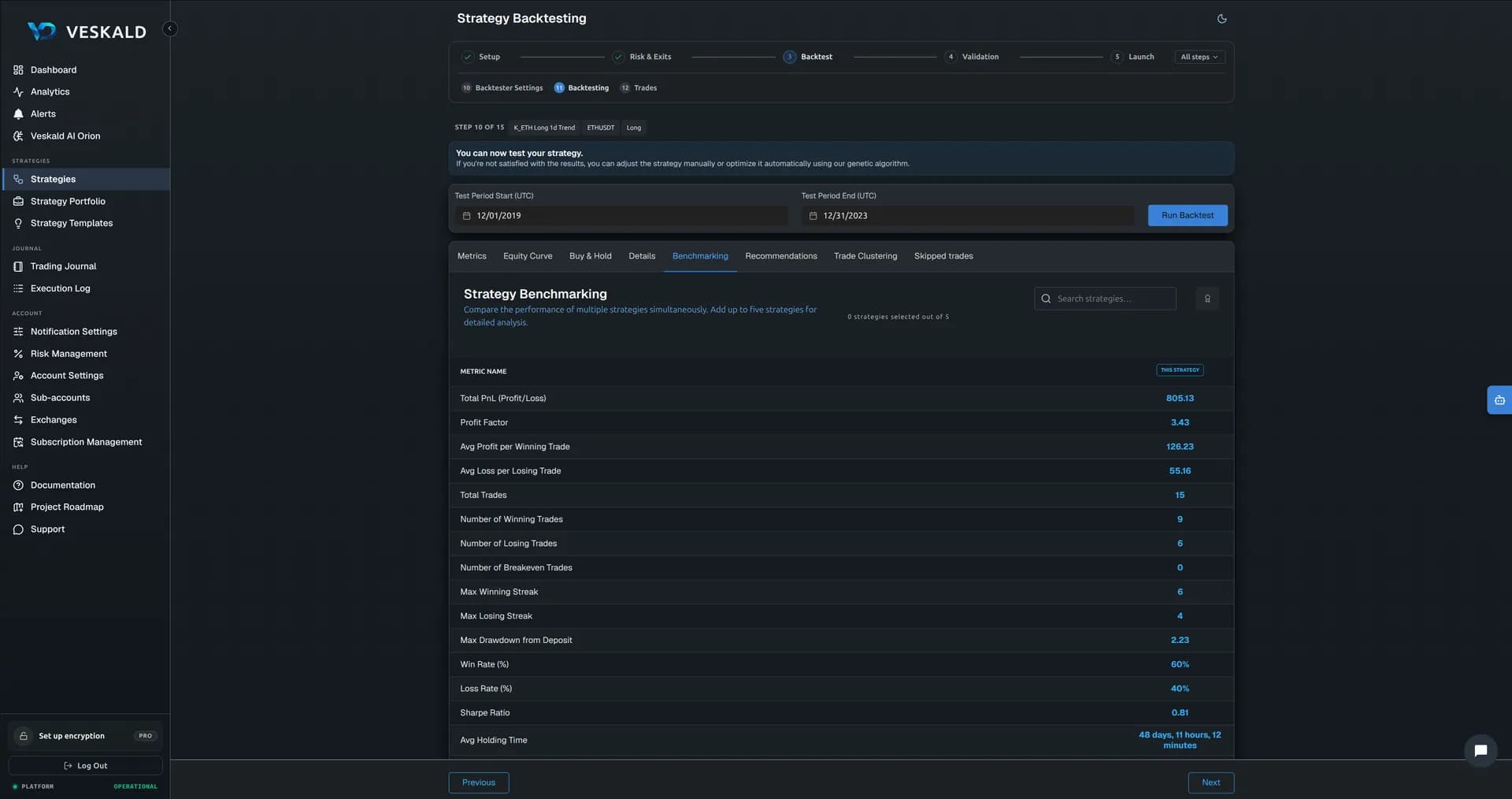The width and height of the screenshot is (1512, 799).
Task: Open Subscription Management
Action: pos(85,442)
